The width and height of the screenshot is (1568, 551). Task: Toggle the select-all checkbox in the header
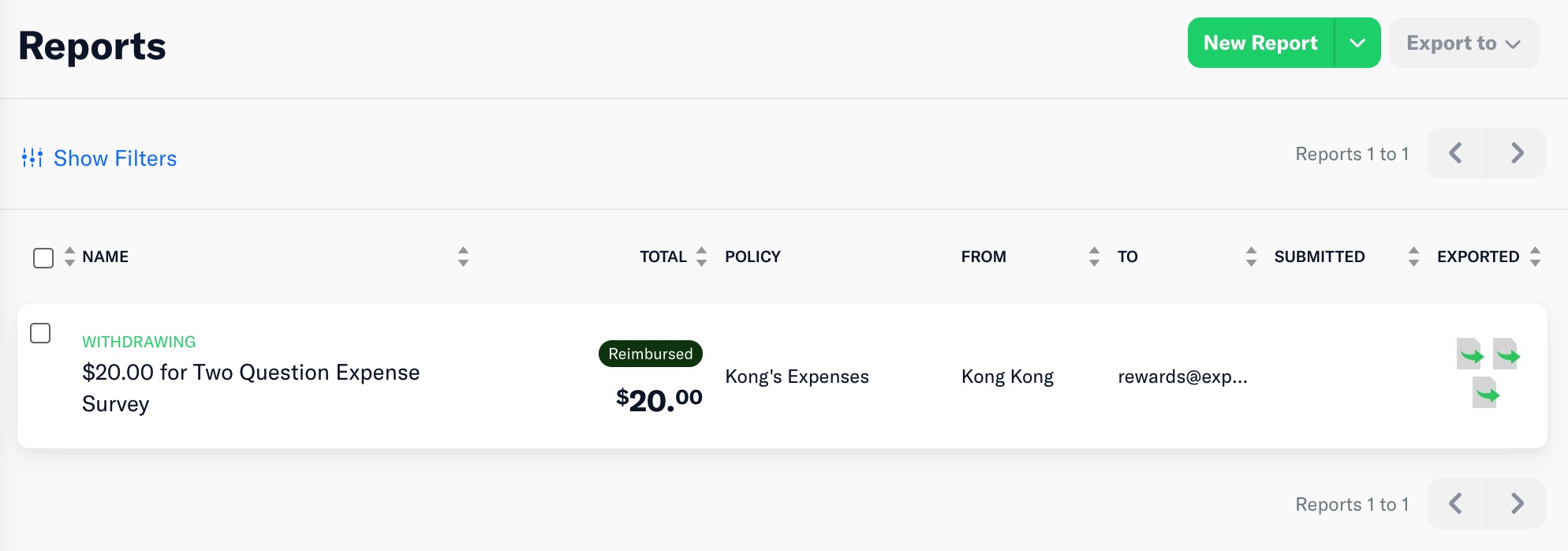coord(43,257)
